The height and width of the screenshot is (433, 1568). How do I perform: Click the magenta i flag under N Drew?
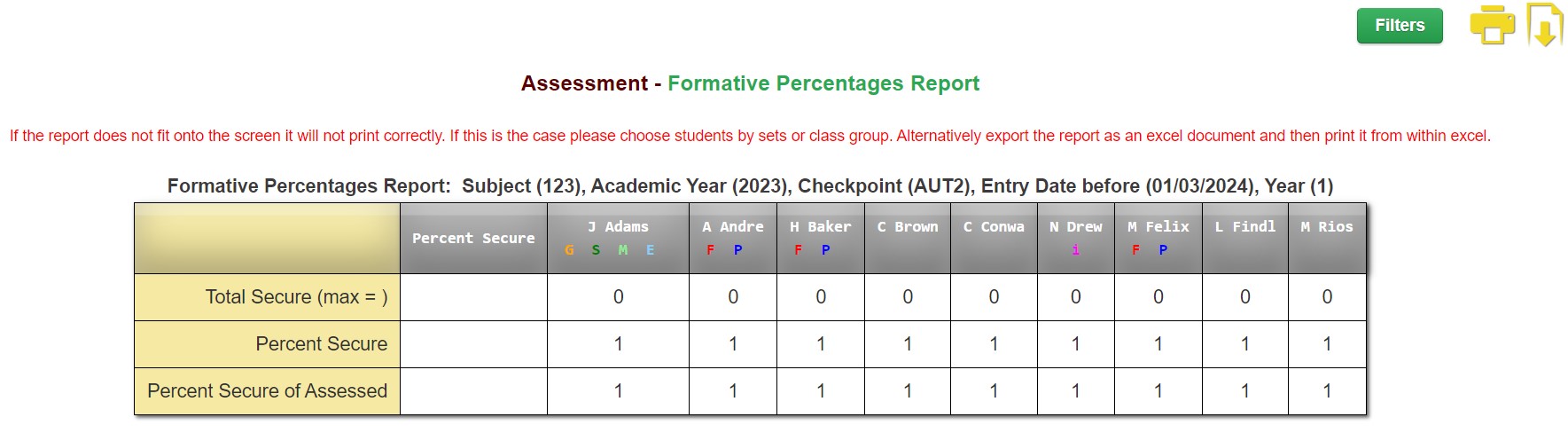tap(1075, 250)
